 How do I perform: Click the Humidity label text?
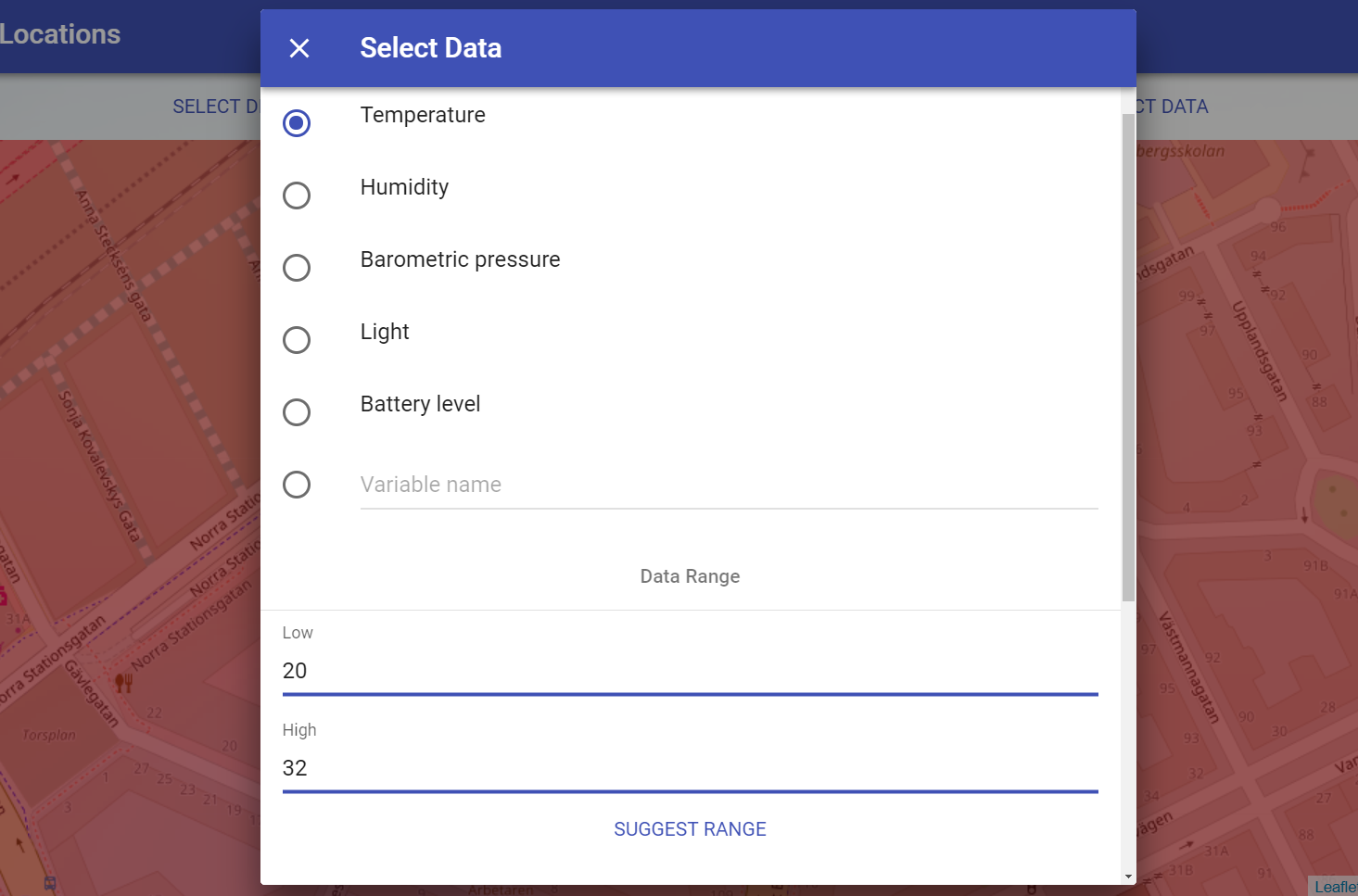[404, 187]
